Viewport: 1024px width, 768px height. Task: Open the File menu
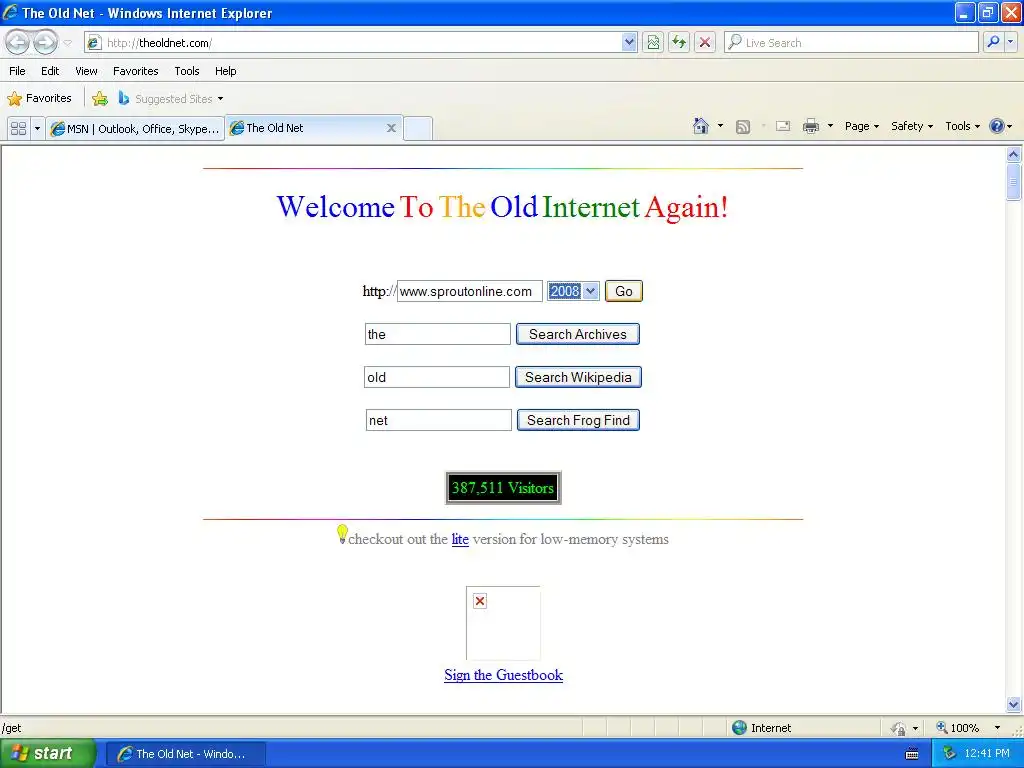[18, 71]
